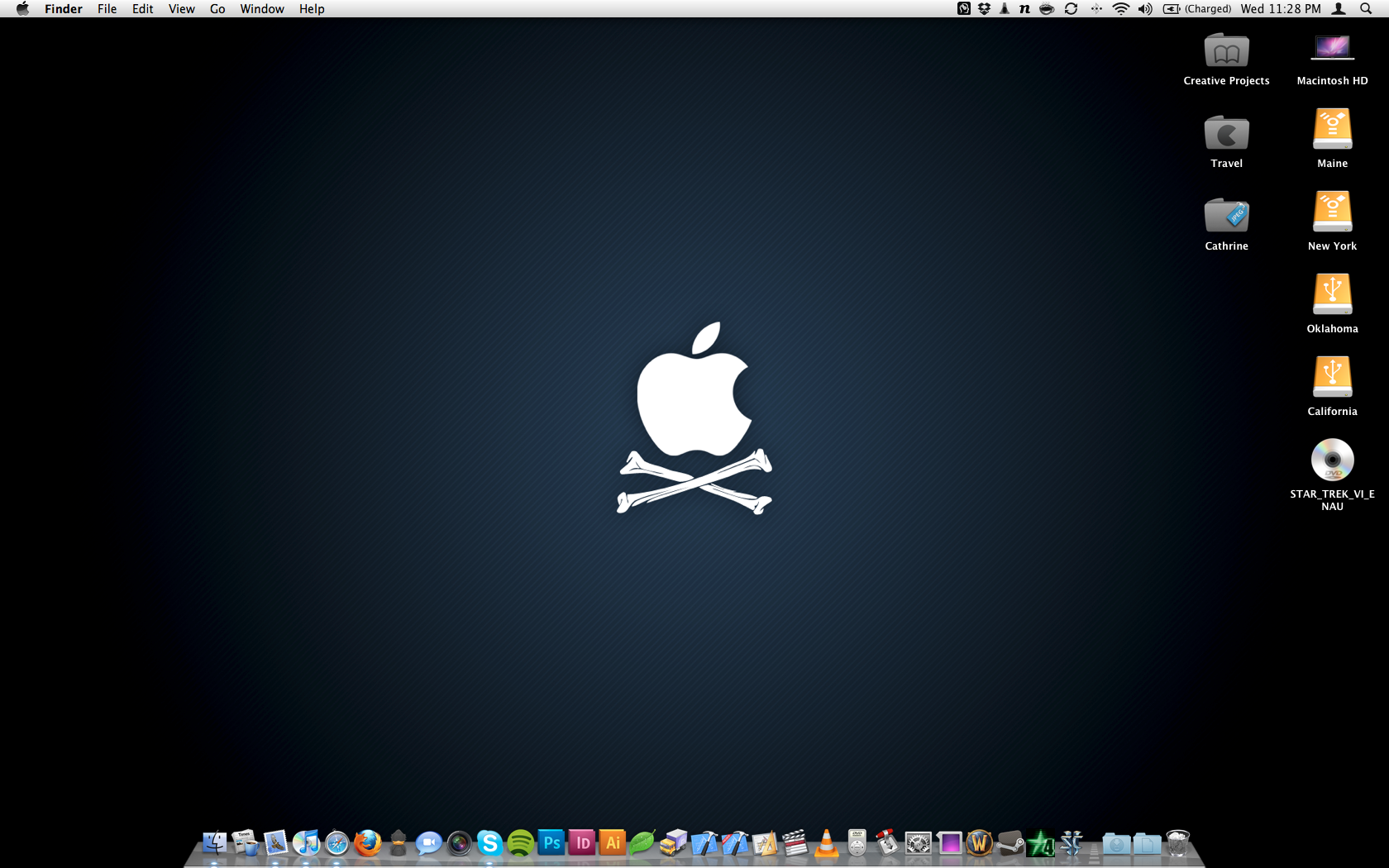Open DVD Player remote icon
1389x868 pixels.
(x=857, y=843)
